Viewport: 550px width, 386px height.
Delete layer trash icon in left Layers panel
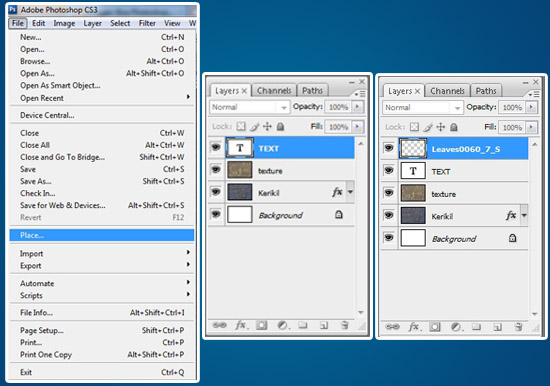tap(344, 325)
